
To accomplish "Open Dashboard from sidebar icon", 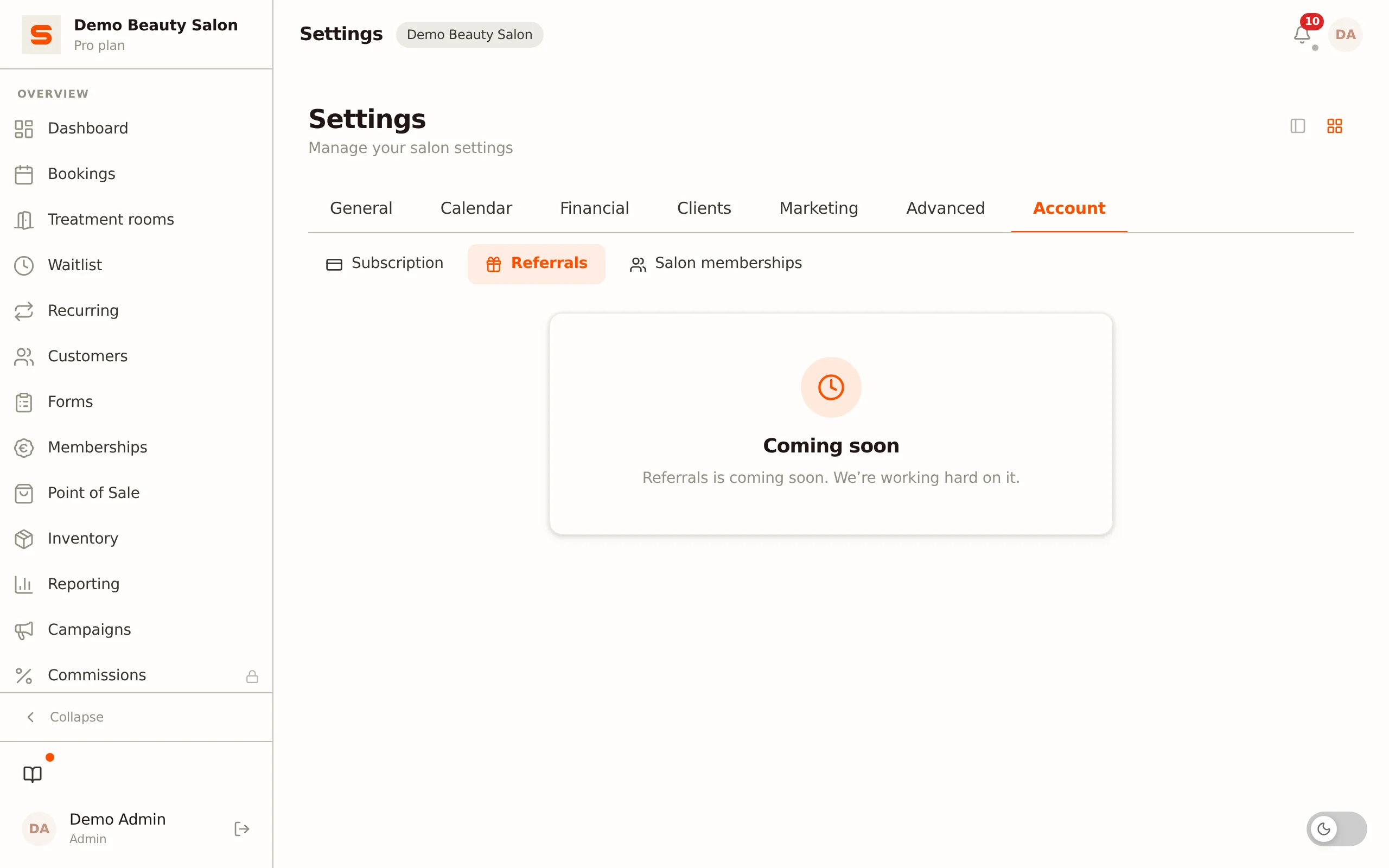I will click(x=23, y=129).
